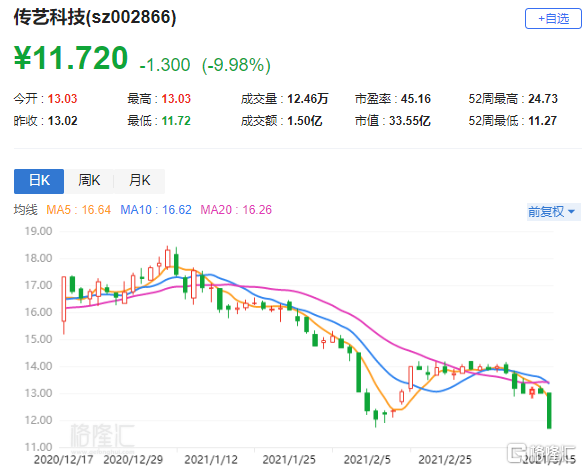Click the 2021/2/5 date axis label
Viewport: 582px width, 470px height.
tap(367, 460)
